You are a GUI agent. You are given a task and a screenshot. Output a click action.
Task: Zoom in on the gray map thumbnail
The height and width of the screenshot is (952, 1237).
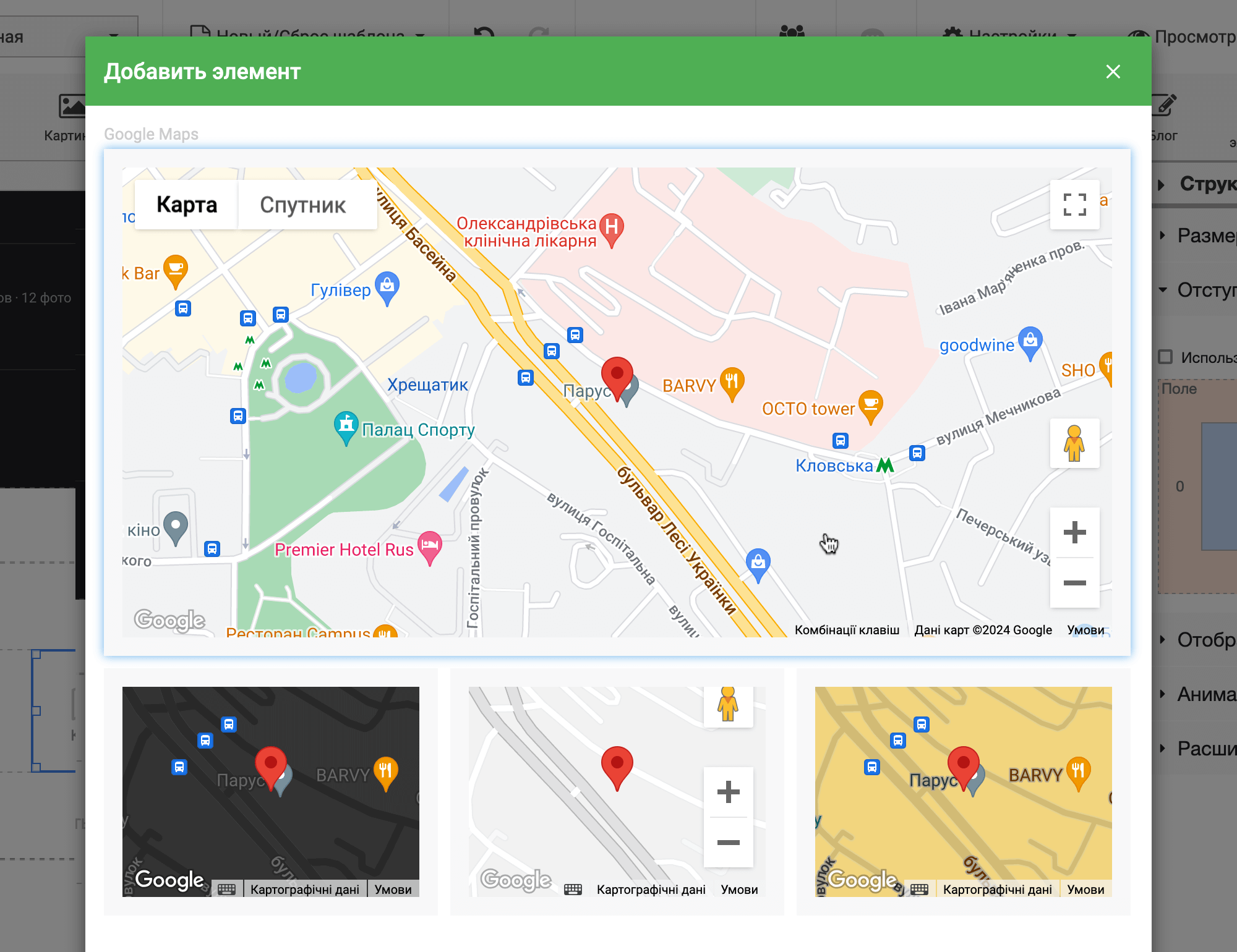click(x=728, y=792)
